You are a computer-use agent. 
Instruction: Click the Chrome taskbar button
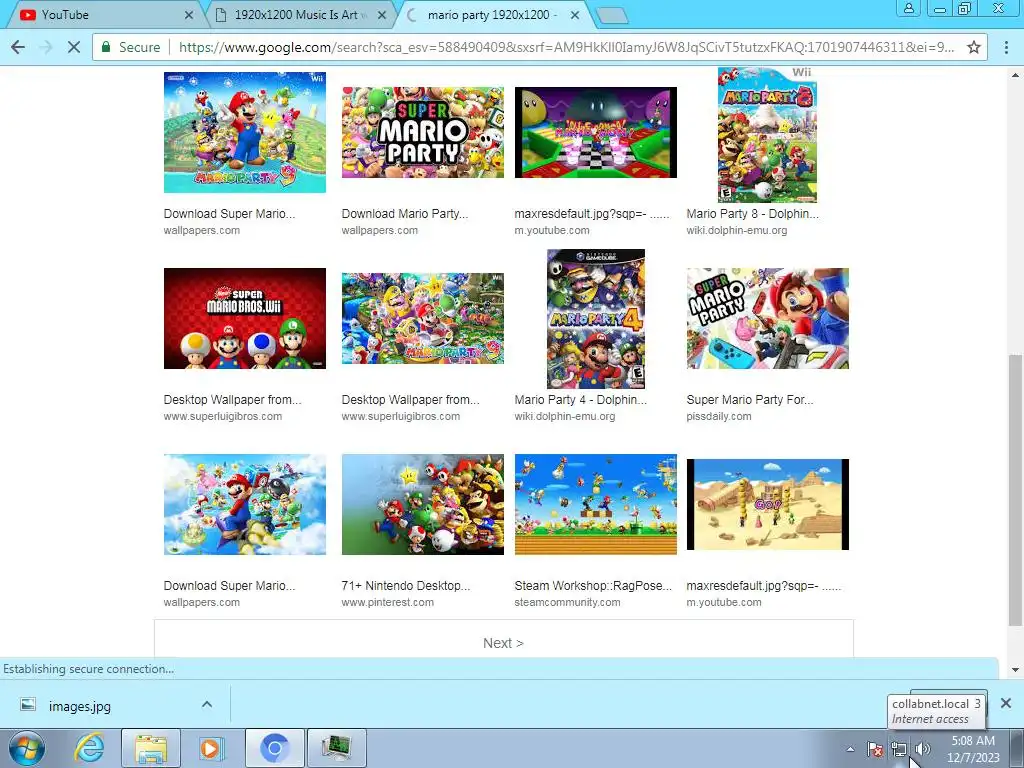point(274,748)
